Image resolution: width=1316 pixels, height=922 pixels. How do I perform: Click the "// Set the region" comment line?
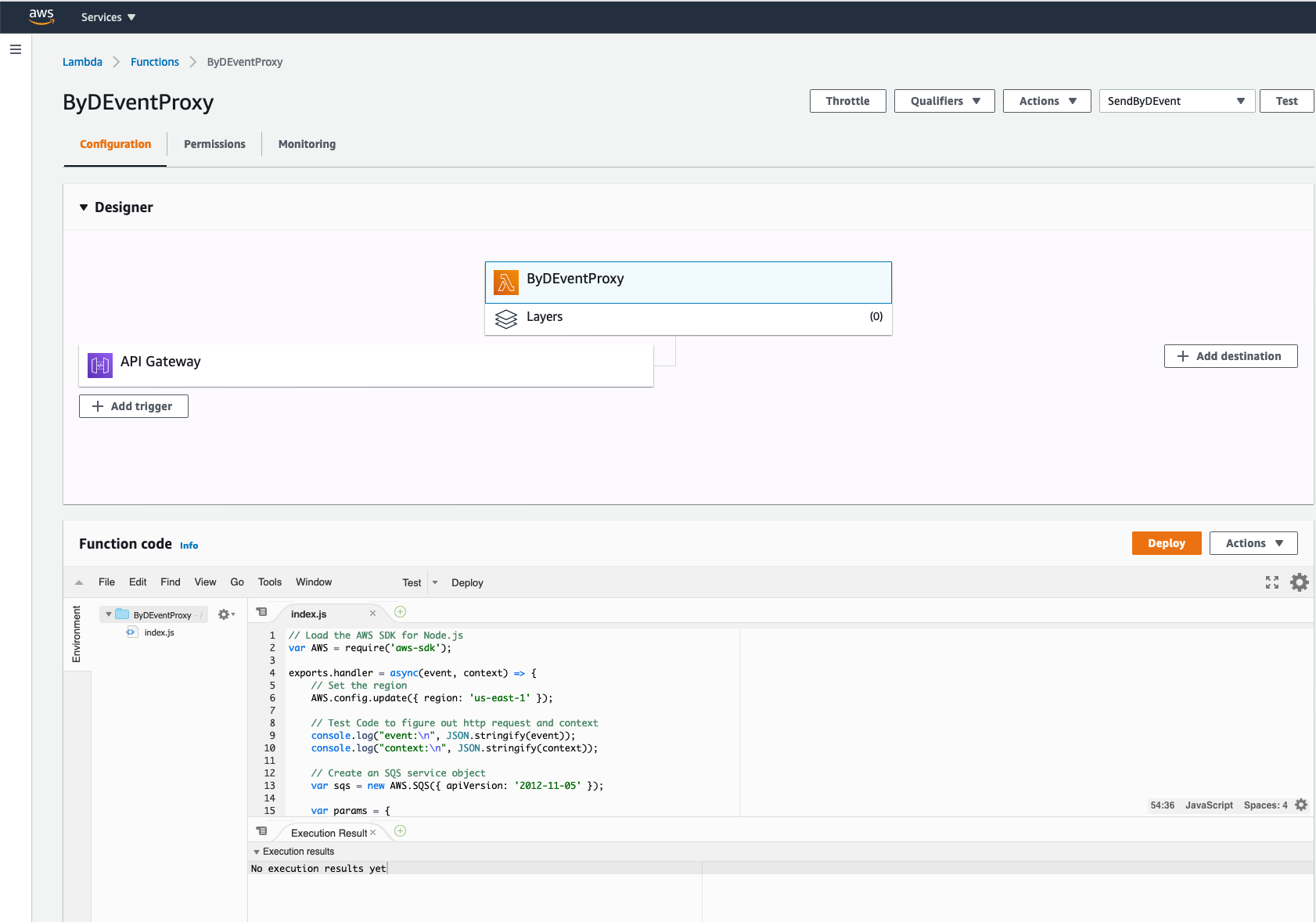359,686
